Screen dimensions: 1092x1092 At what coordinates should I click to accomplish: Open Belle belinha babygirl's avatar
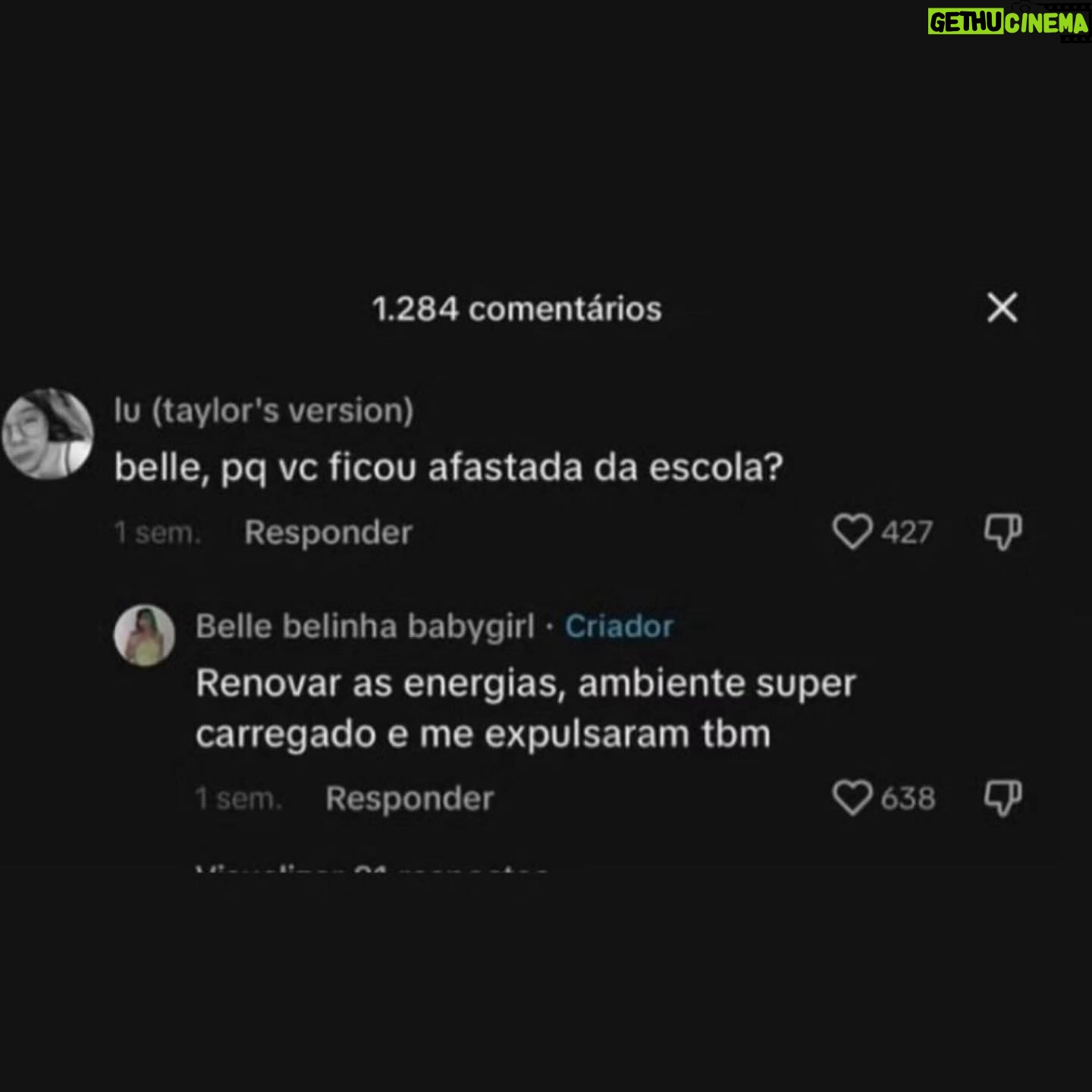tap(144, 635)
